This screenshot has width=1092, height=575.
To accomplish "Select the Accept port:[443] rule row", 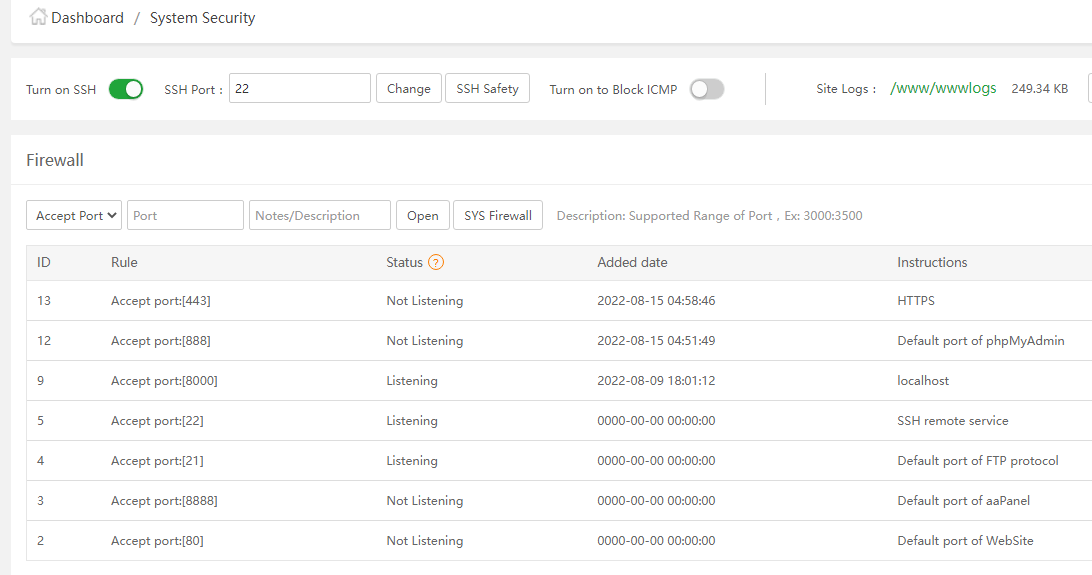I will (x=161, y=300).
